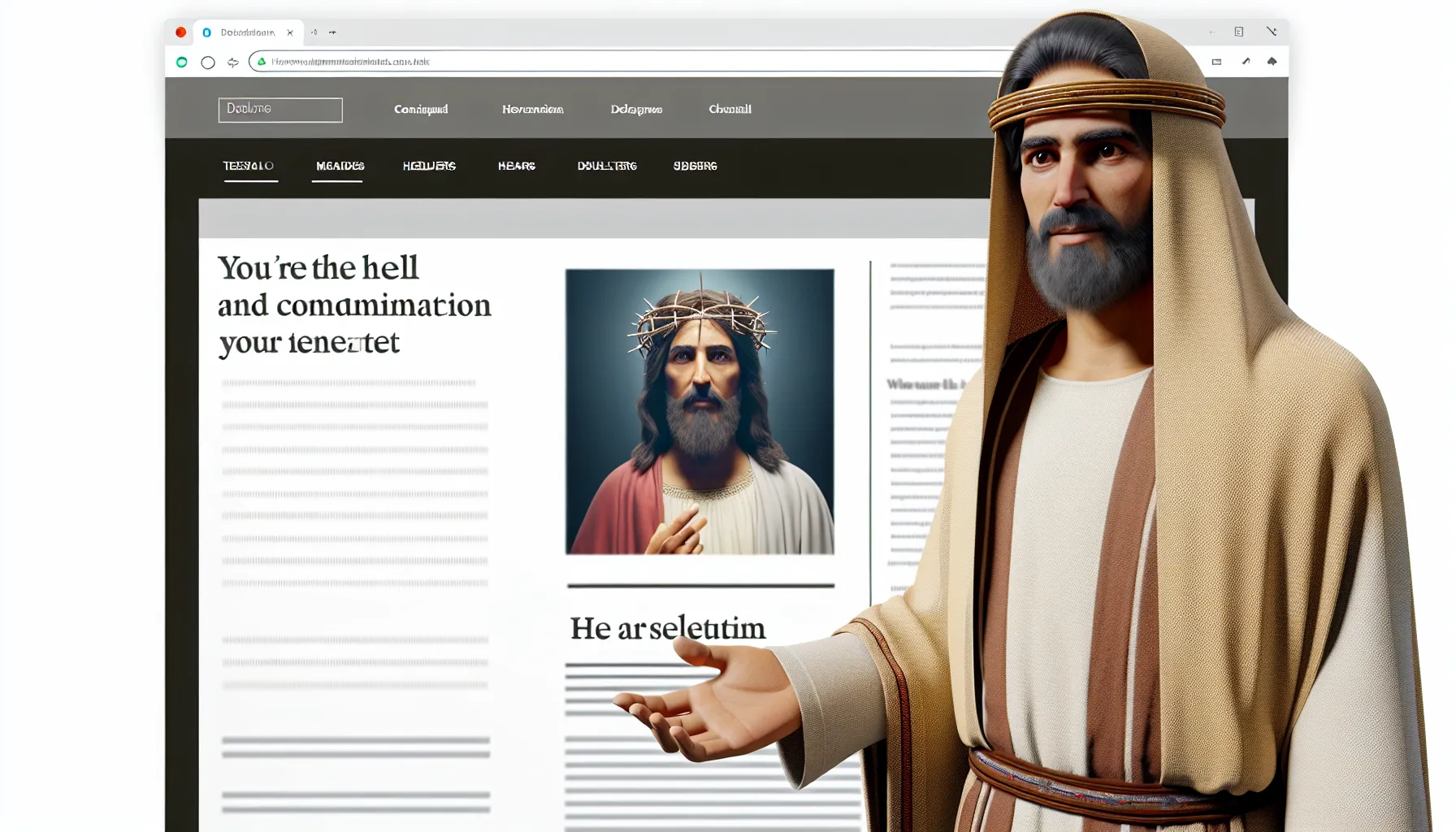Click the green reload circle icon
Image resolution: width=1456 pixels, height=832 pixels.
[180, 61]
